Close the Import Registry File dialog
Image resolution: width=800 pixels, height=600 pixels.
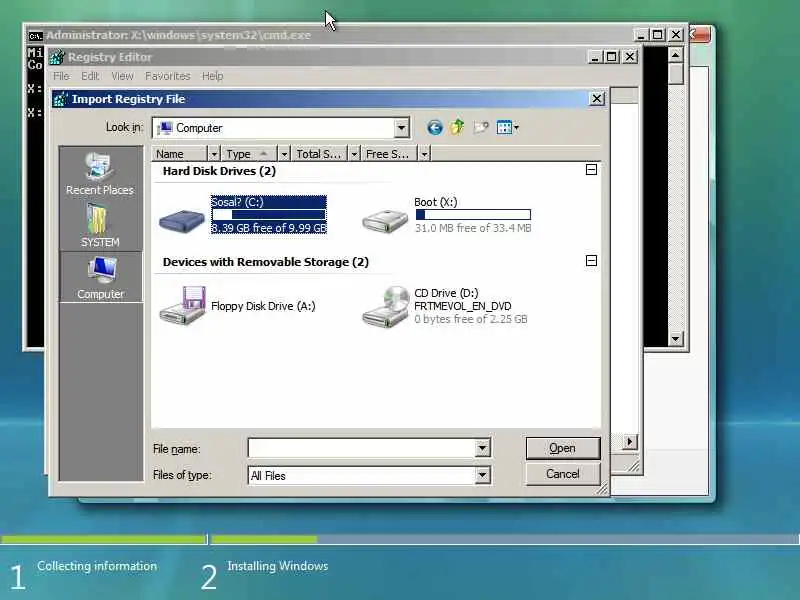tap(596, 98)
